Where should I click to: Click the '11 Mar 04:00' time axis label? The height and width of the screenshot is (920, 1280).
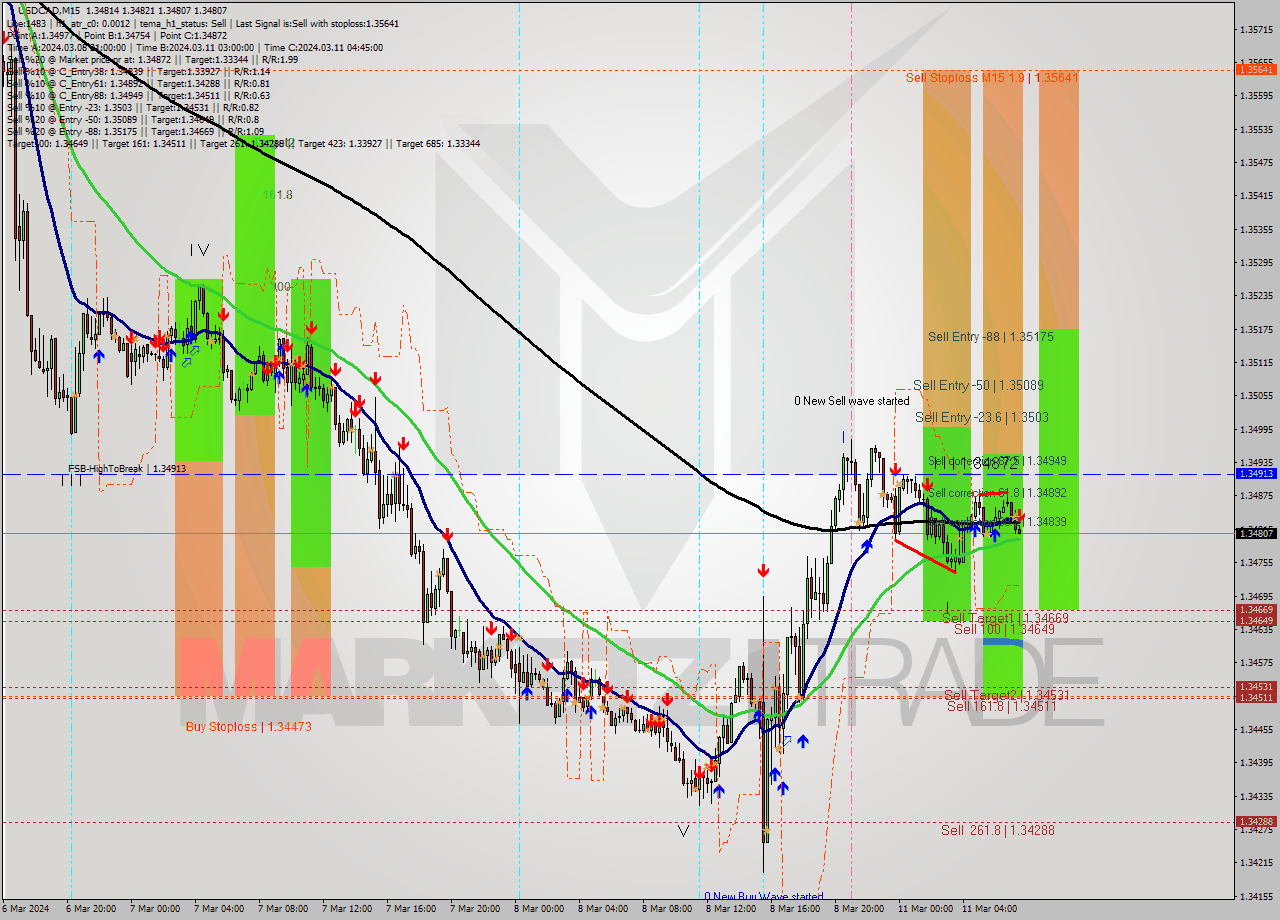pyautogui.click(x=989, y=909)
